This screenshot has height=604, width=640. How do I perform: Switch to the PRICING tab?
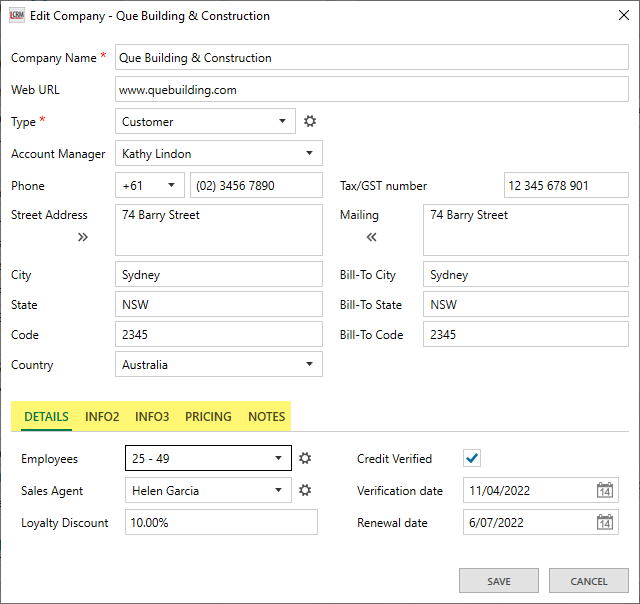[x=208, y=417]
